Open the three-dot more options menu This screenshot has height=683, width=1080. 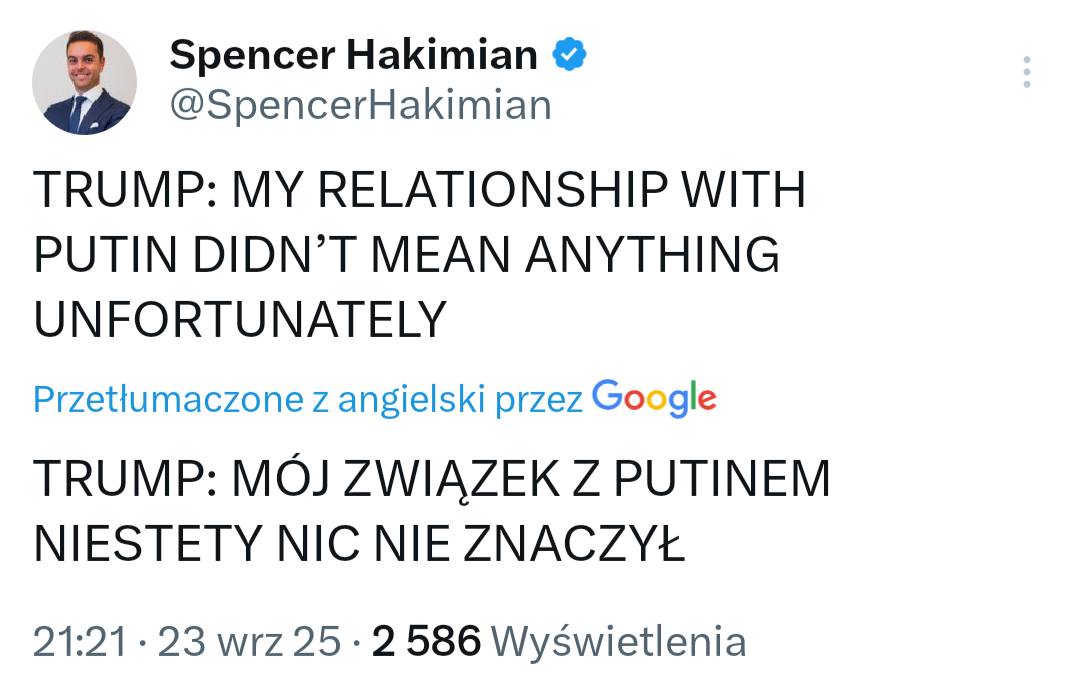(x=1026, y=73)
